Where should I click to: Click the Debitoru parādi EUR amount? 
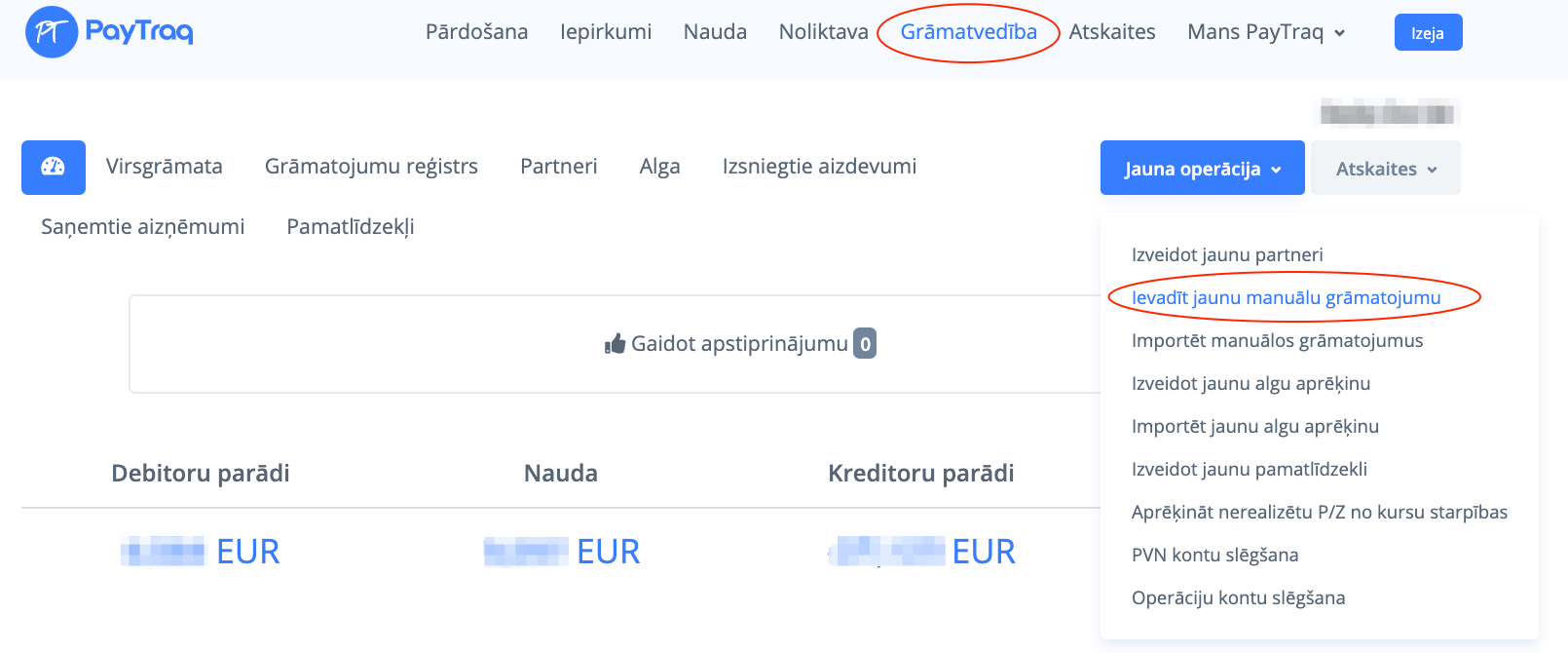coord(201,552)
